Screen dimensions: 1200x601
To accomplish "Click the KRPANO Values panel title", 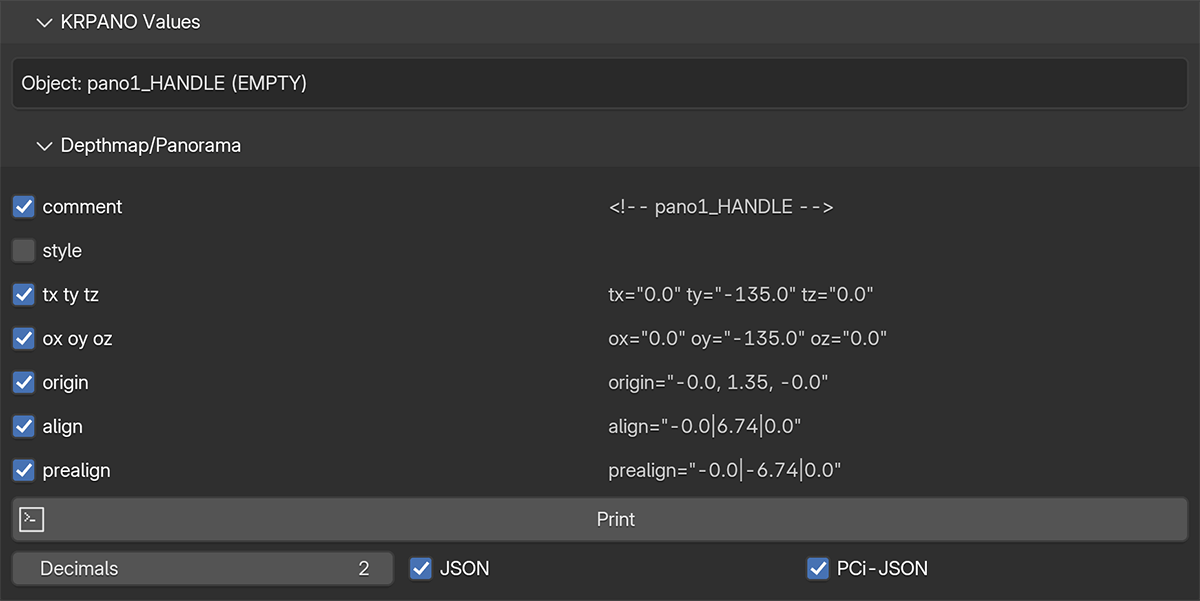I will click(x=130, y=22).
